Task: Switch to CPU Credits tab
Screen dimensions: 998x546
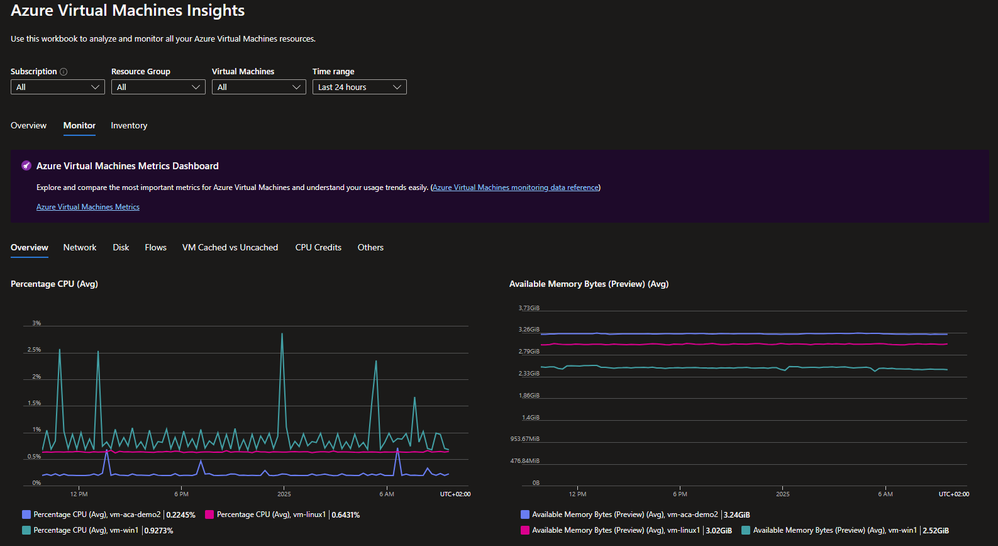Action: click(x=318, y=248)
